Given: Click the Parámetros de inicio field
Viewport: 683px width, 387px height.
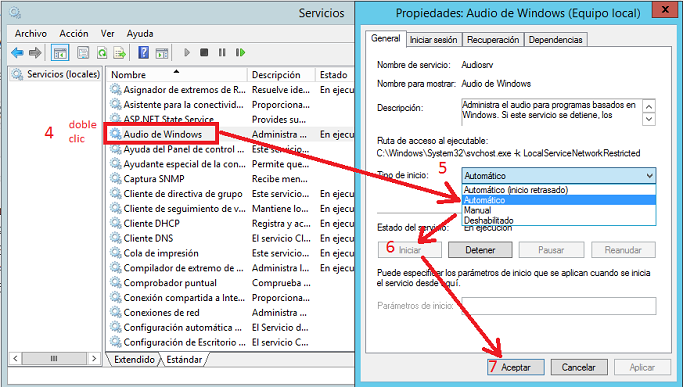Looking at the screenshot, I should click(x=559, y=306).
